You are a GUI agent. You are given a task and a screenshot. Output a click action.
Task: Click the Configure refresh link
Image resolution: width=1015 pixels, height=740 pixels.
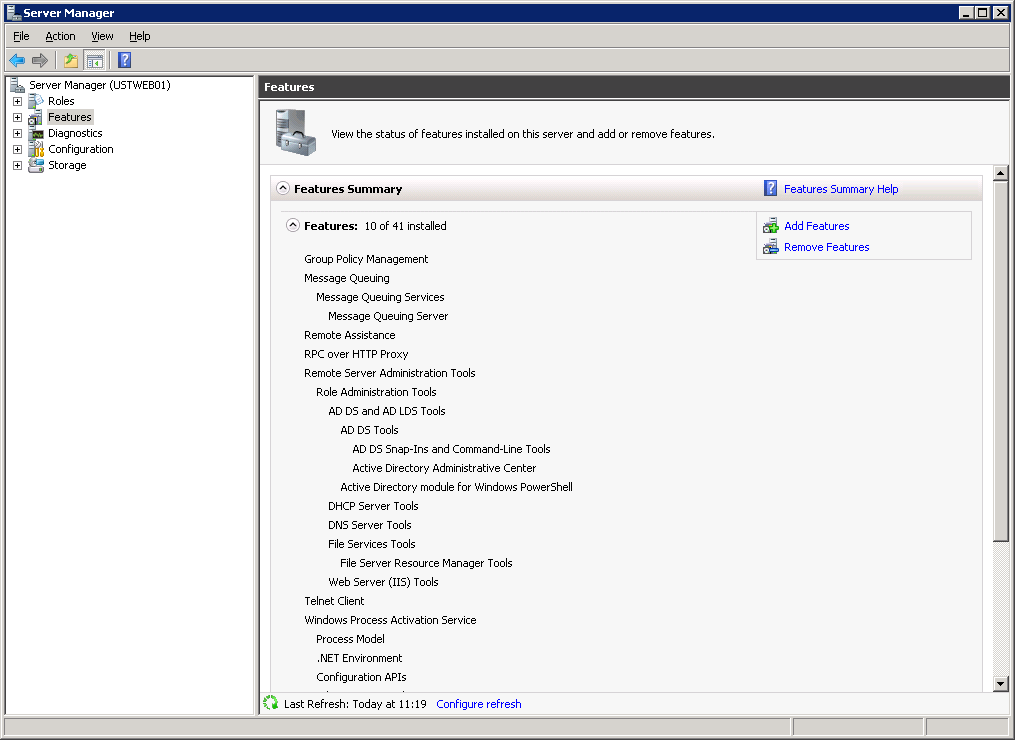478,704
